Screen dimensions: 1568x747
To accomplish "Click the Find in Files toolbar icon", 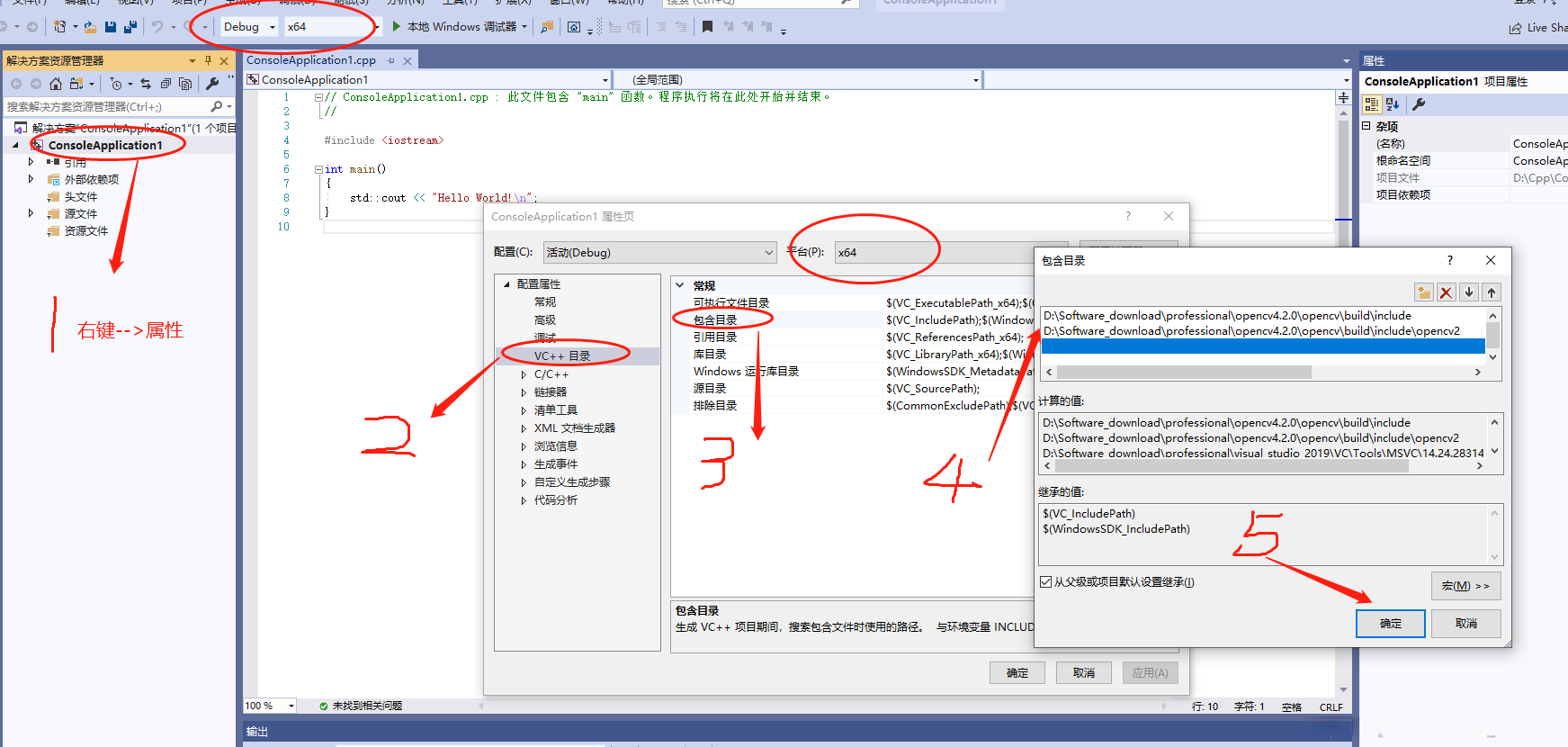I will coord(546,27).
